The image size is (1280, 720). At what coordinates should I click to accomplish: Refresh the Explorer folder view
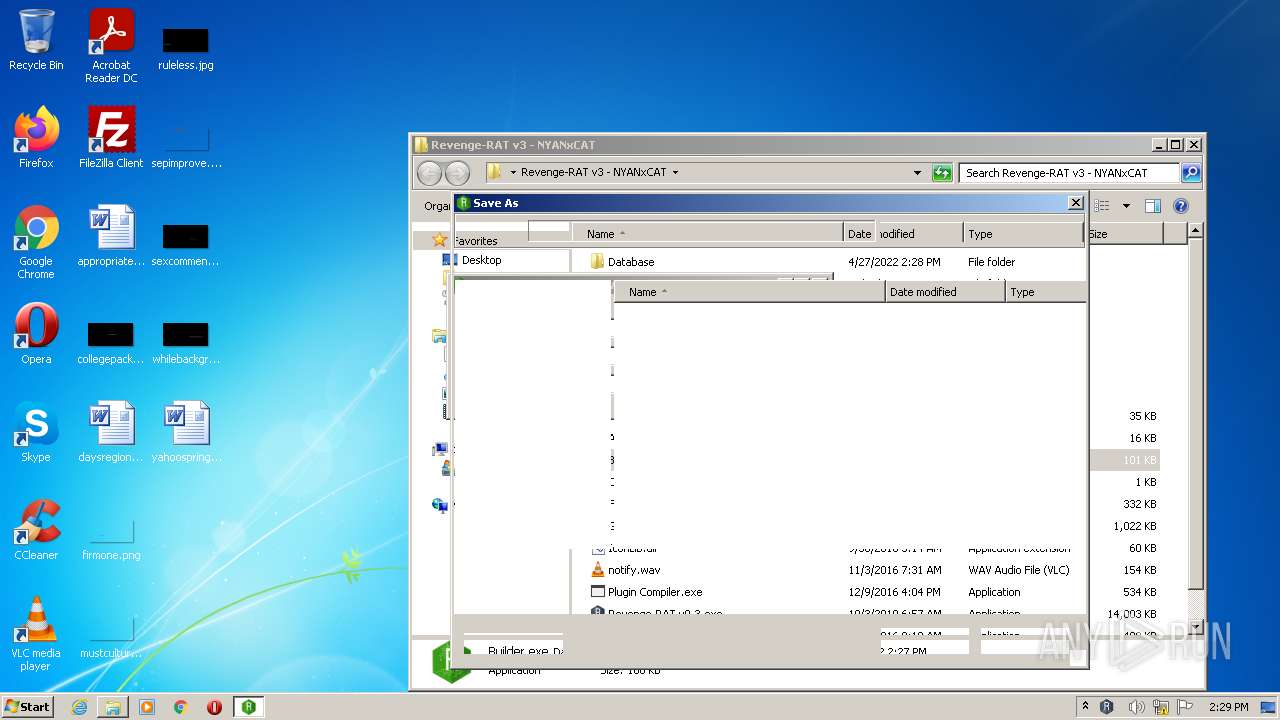click(941, 173)
